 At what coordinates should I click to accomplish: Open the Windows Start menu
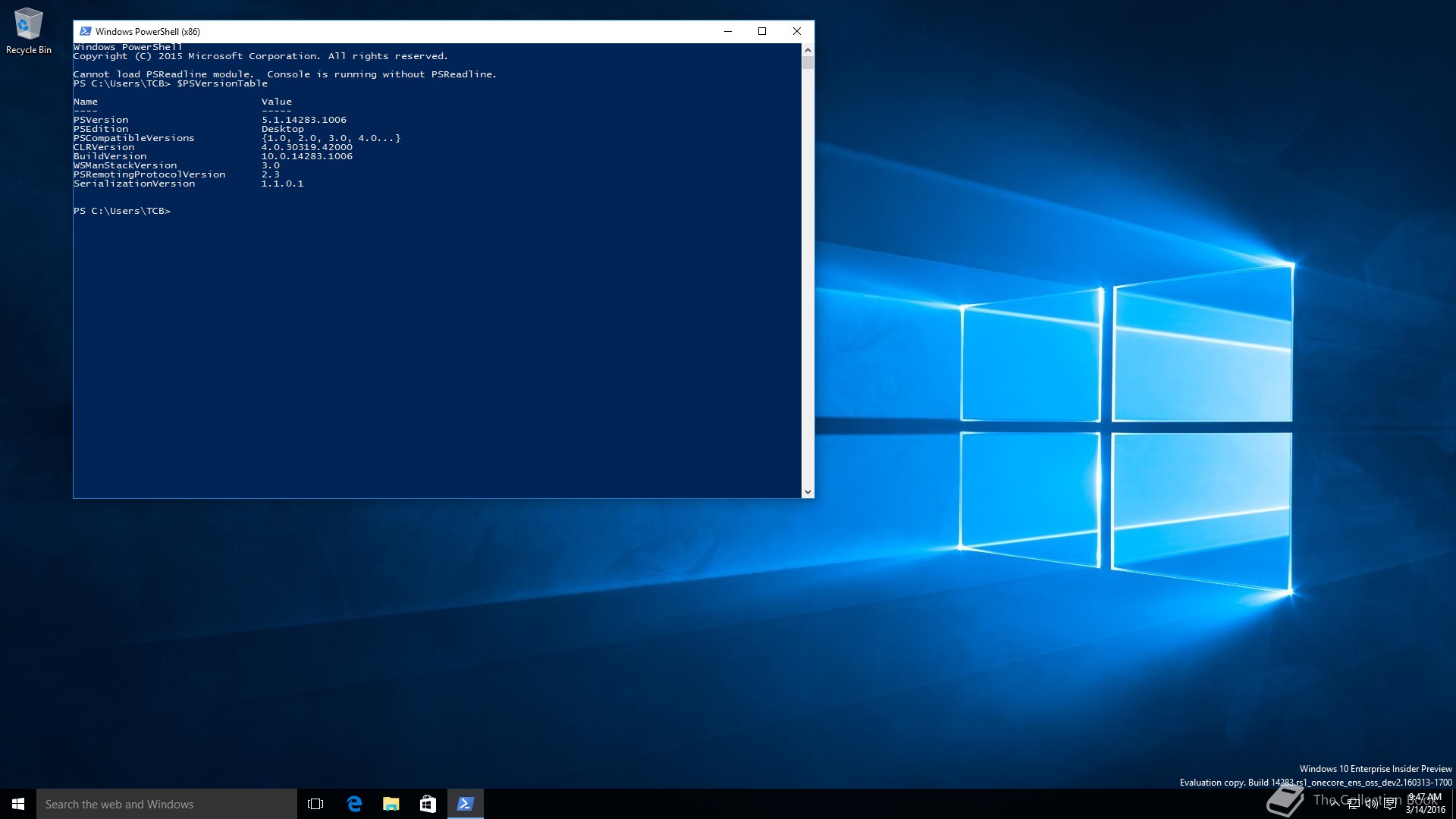point(18,804)
